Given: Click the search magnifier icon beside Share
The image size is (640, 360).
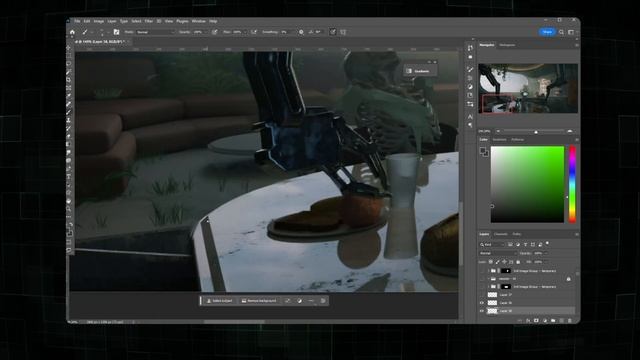Looking at the screenshot, I should point(562,32).
